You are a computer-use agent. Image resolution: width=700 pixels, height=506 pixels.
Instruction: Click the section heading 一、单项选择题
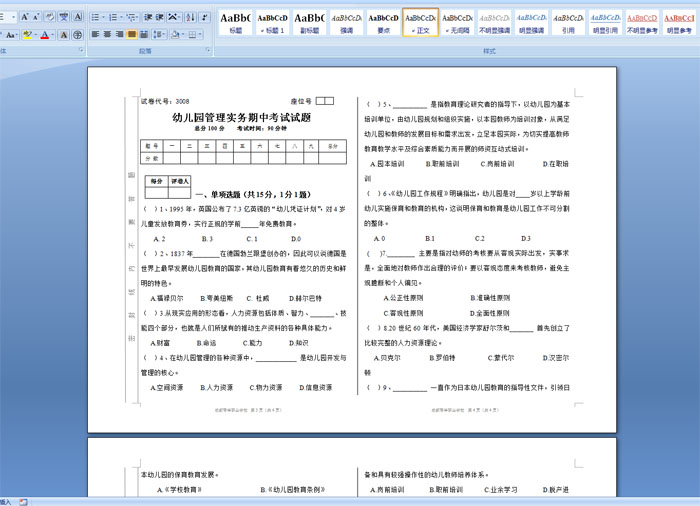point(253,194)
